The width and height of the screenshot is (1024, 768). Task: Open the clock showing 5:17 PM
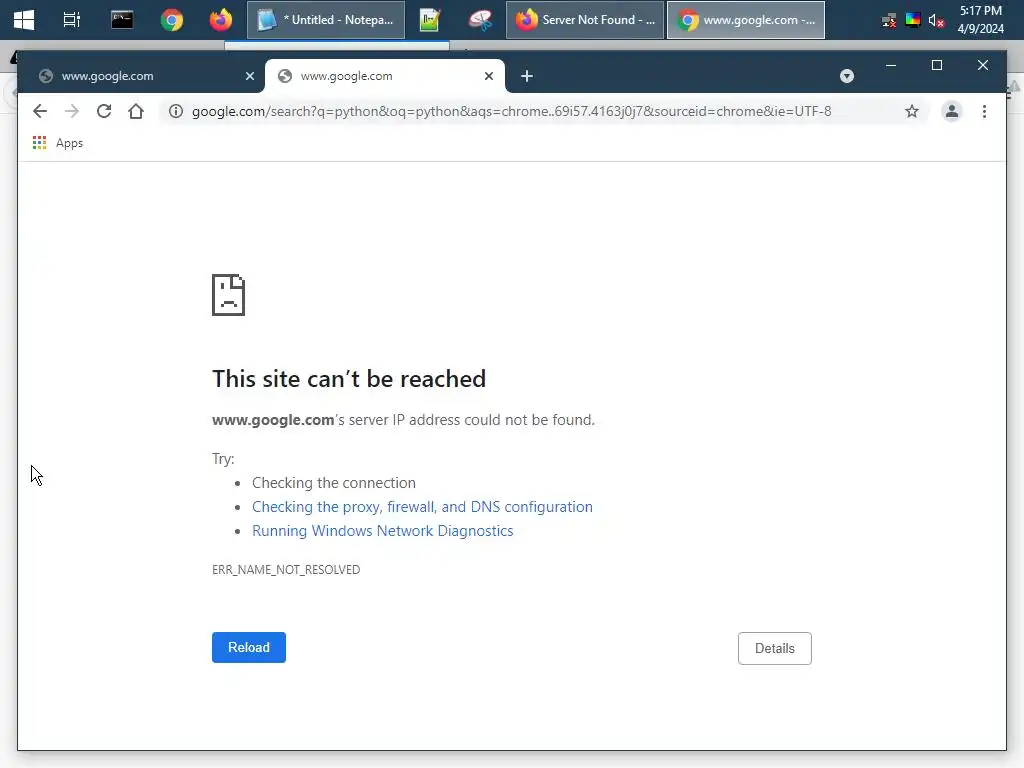click(980, 20)
